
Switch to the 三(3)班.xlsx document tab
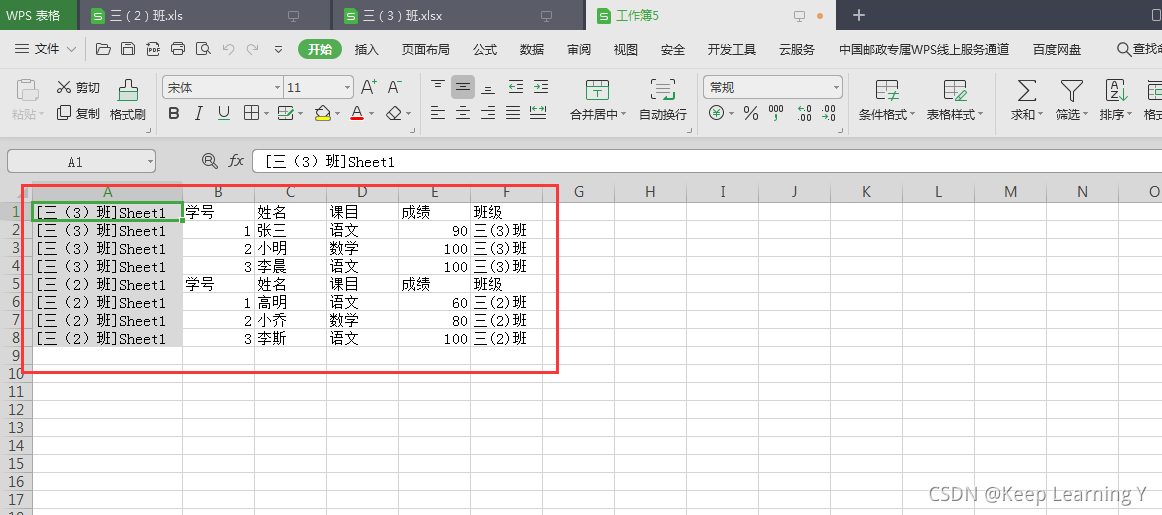(x=457, y=16)
